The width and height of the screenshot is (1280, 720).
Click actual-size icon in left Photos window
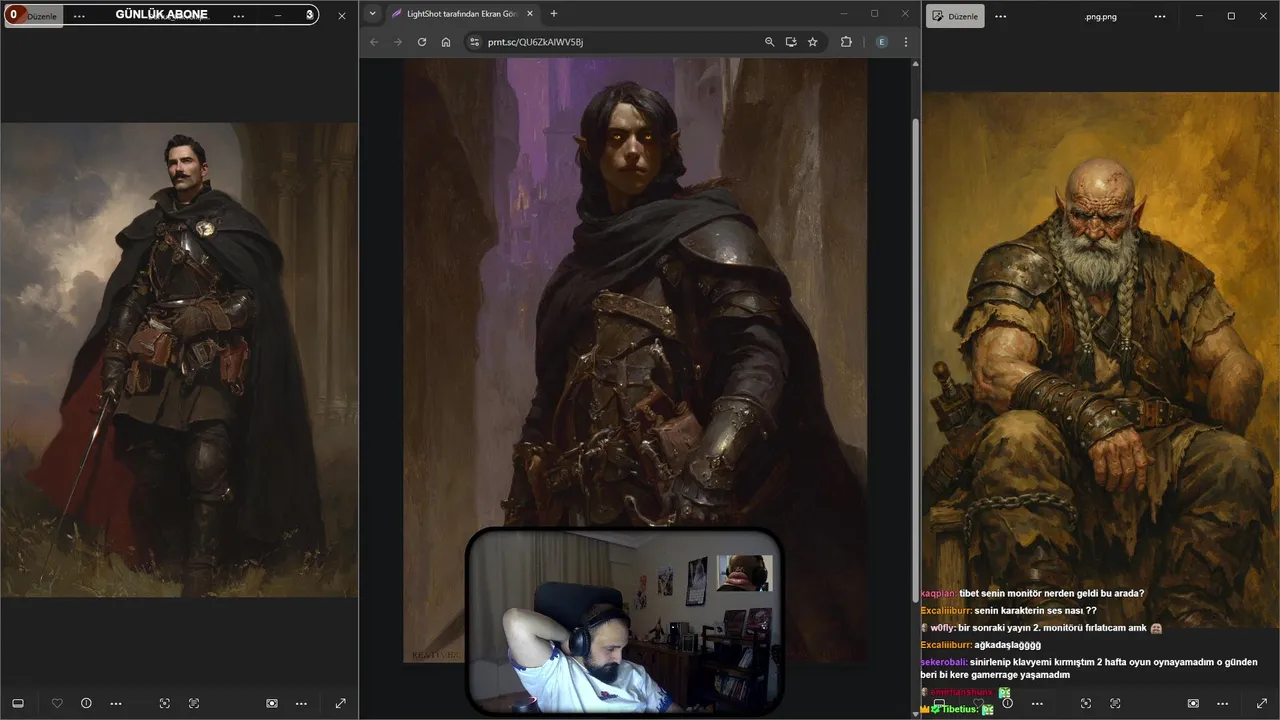click(194, 703)
